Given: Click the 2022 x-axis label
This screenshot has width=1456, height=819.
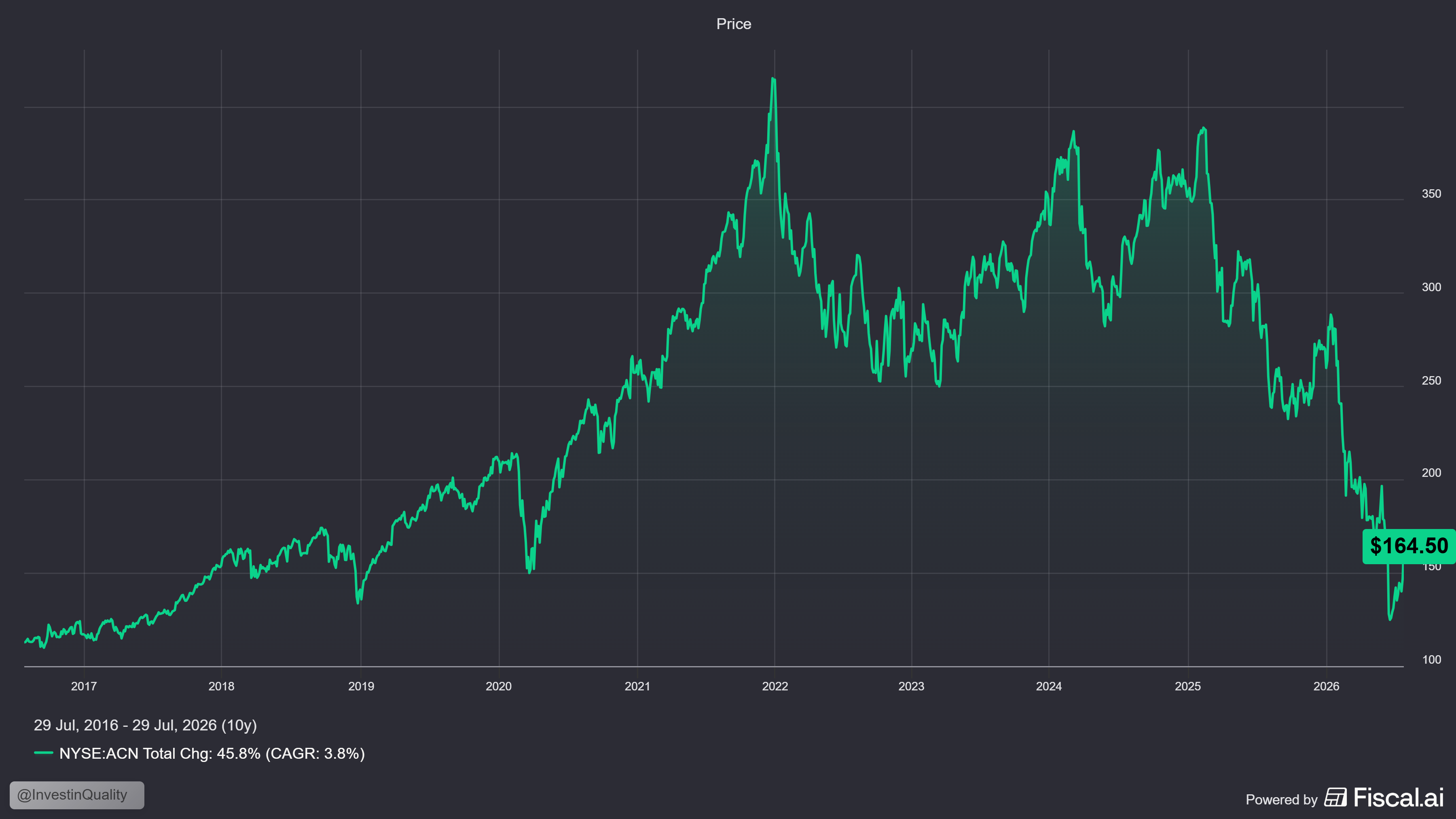Looking at the screenshot, I should tap(775, 686).
